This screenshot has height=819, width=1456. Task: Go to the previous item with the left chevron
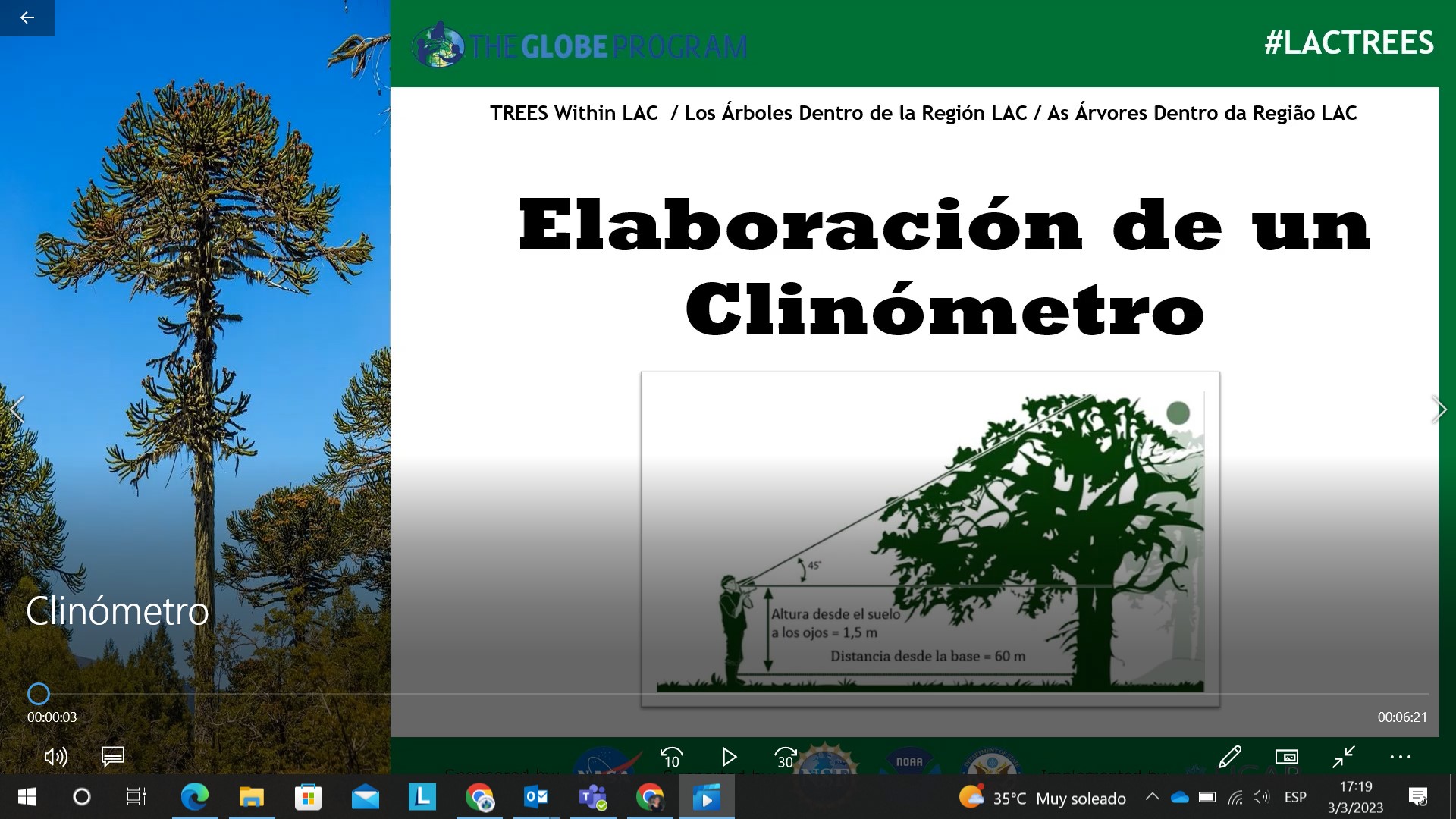coord(17,409)
